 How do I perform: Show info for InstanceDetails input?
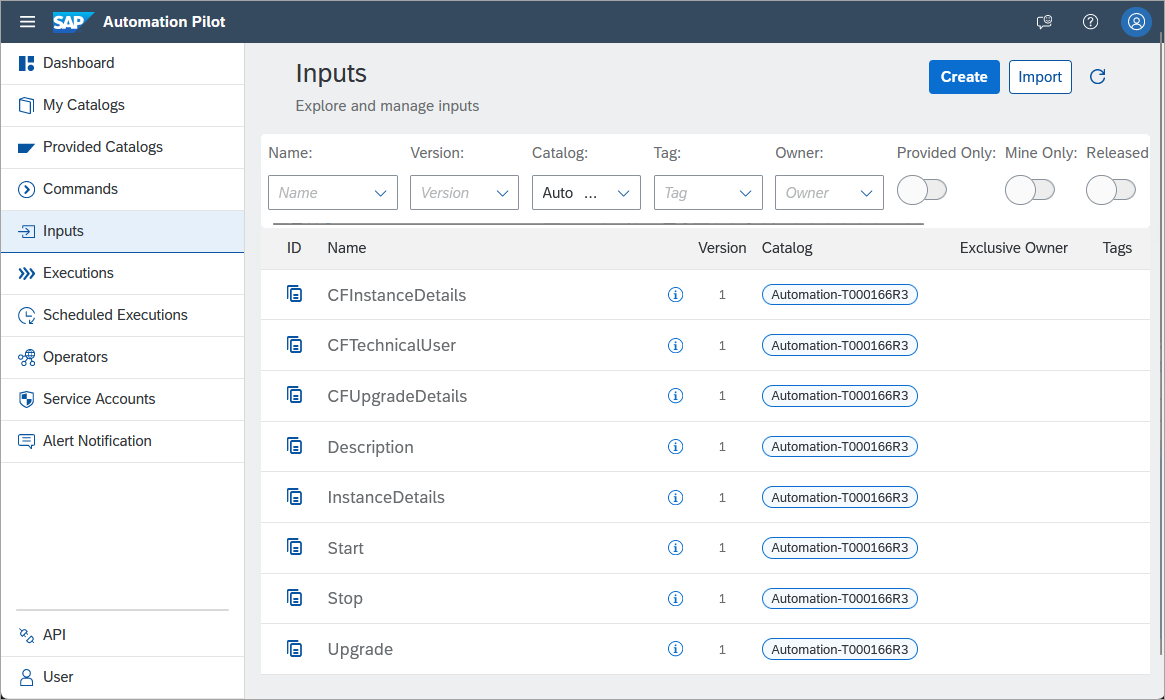point(675,497)
